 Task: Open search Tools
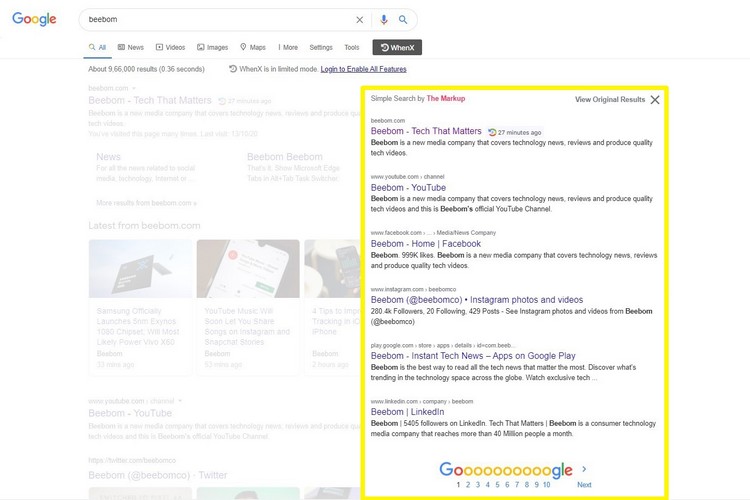point(352,47)
